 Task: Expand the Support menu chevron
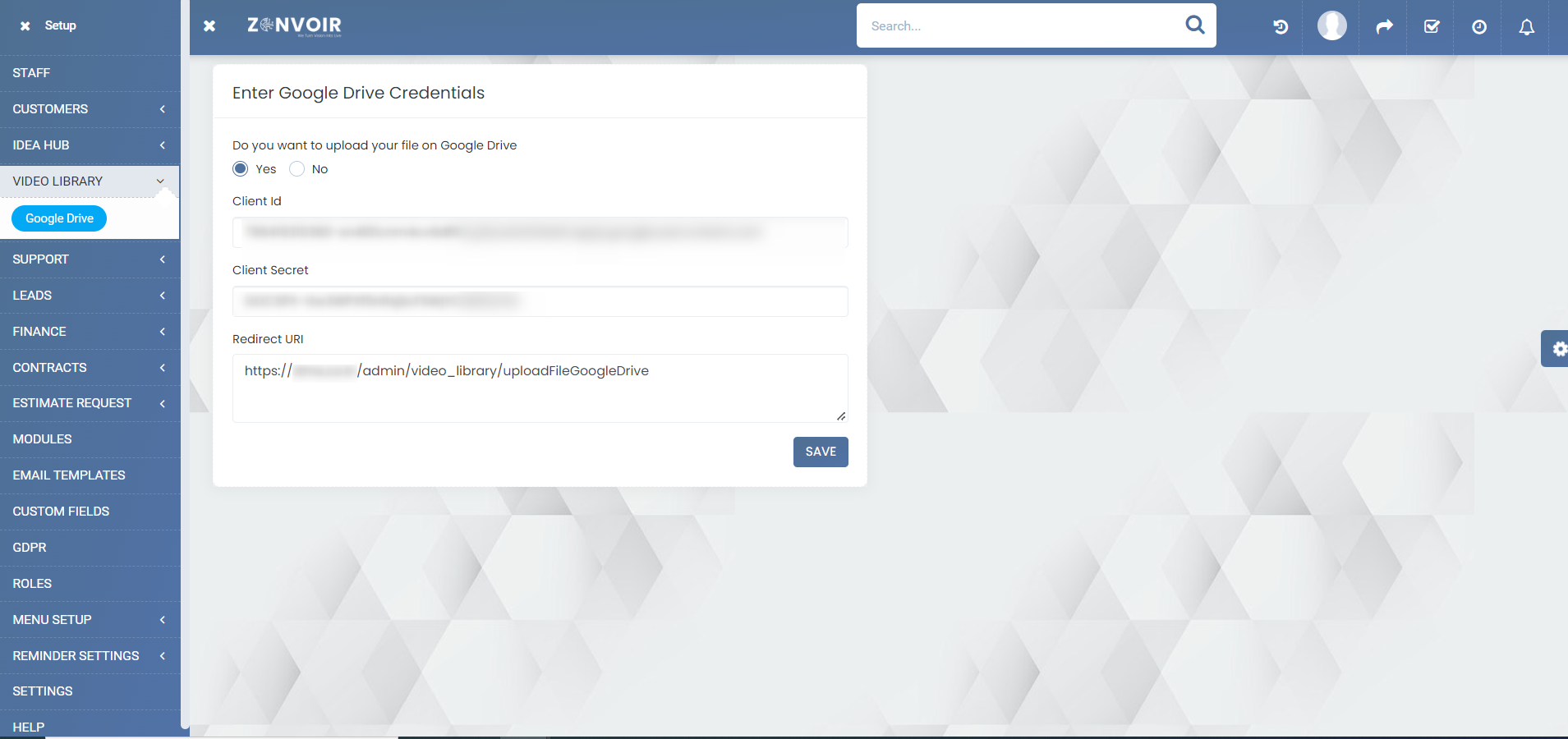[163, 259]
